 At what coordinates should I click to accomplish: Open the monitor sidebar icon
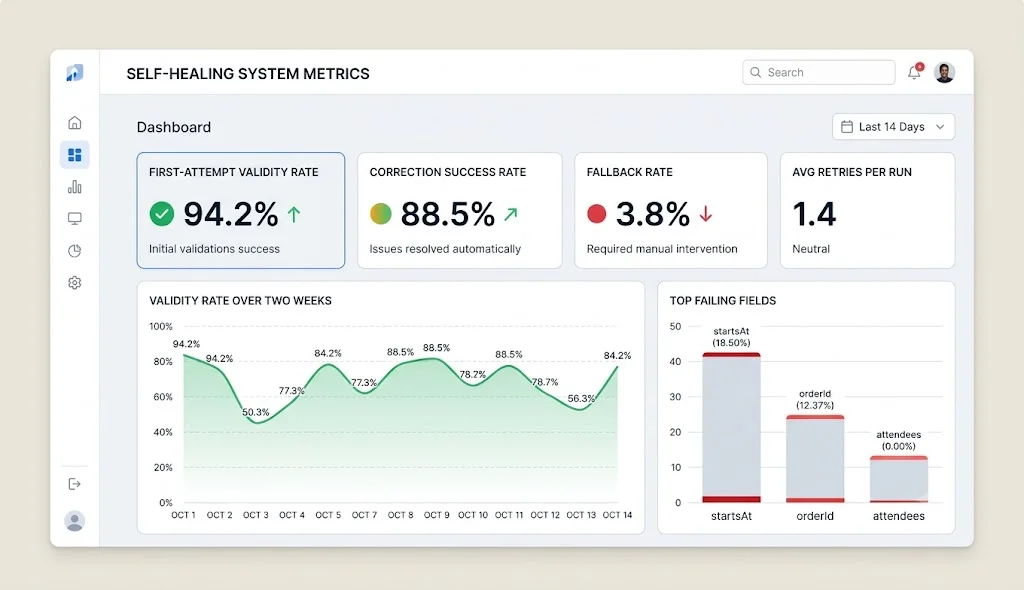click(x=74, y=218)
